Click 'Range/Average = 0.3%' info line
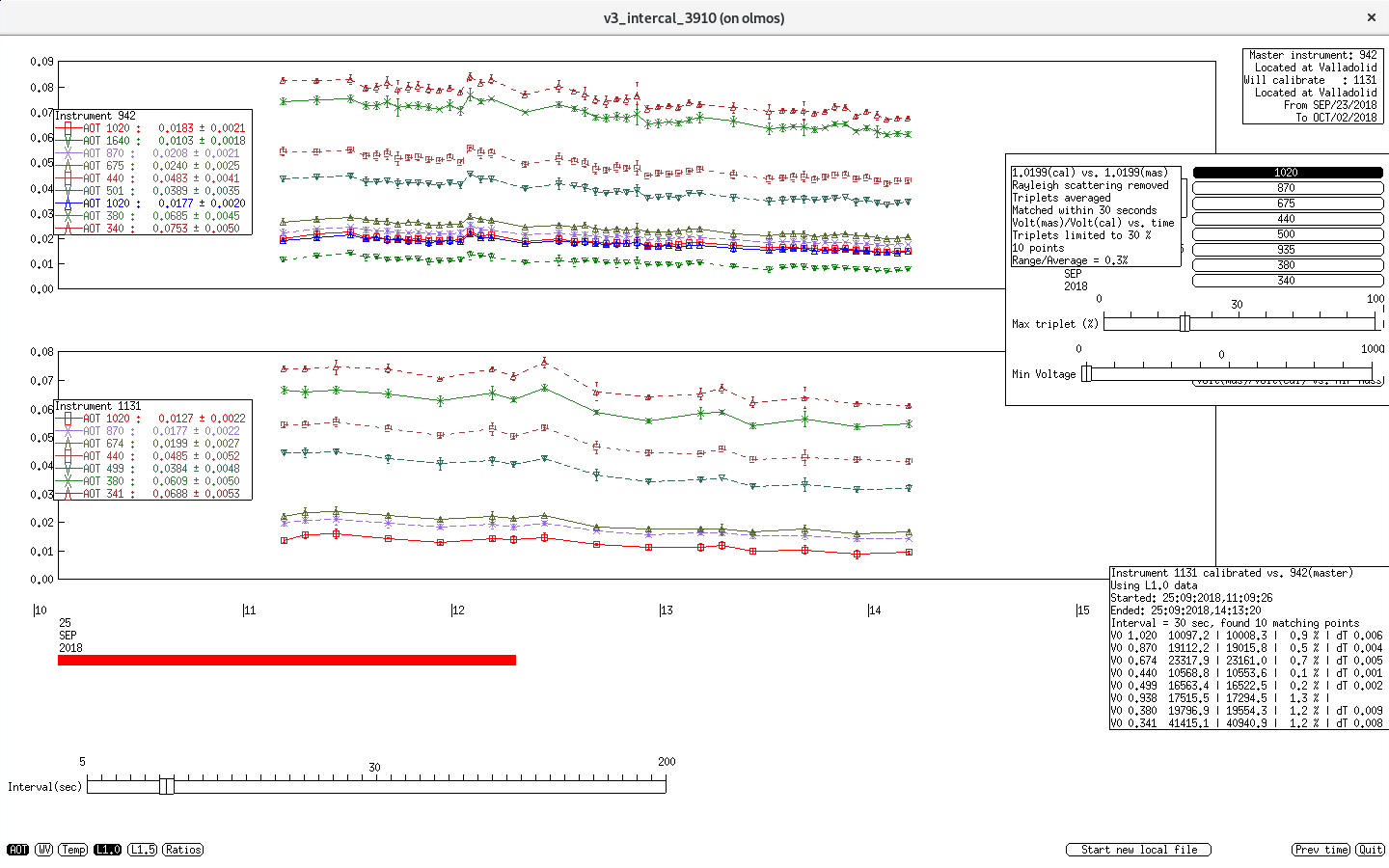The width and height of the screenshot is (1389, 868). pyautogui.click(x=1070, y=260)
